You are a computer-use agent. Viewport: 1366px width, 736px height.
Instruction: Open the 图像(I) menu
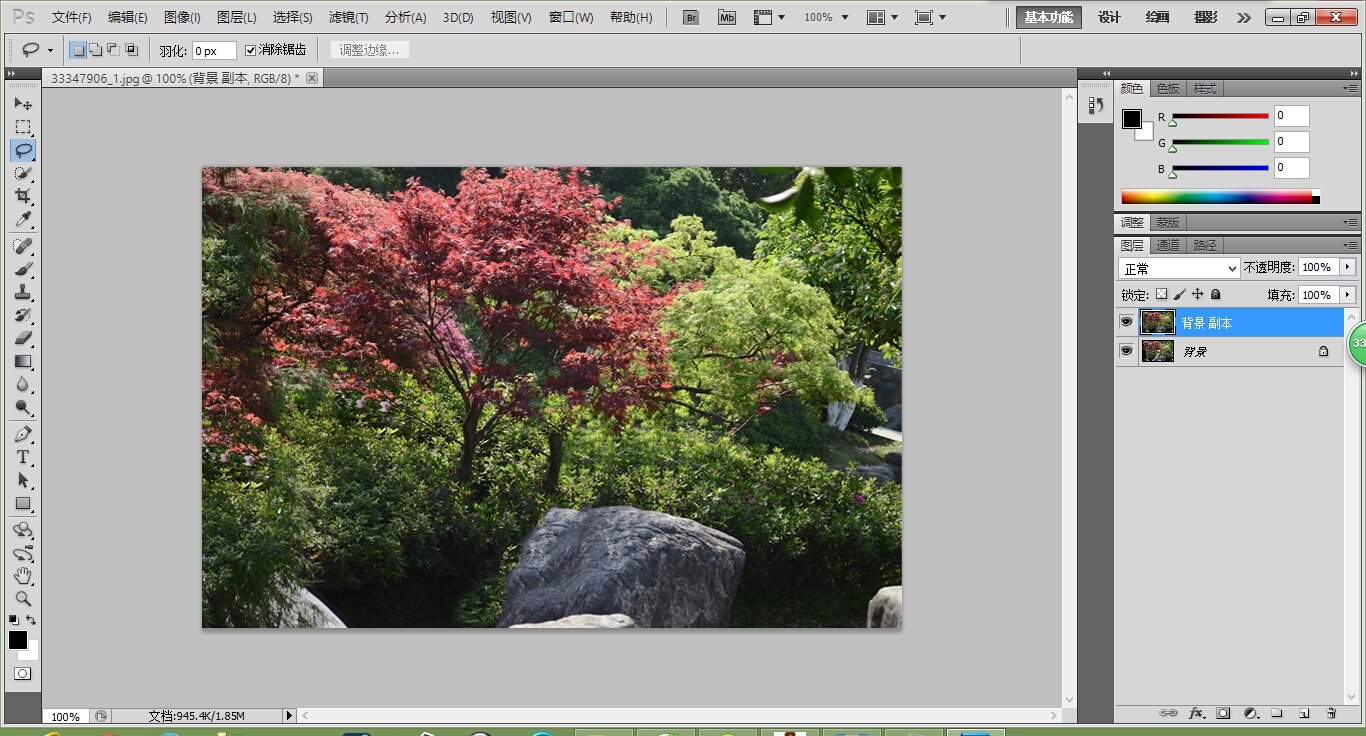tap(182, 17)
